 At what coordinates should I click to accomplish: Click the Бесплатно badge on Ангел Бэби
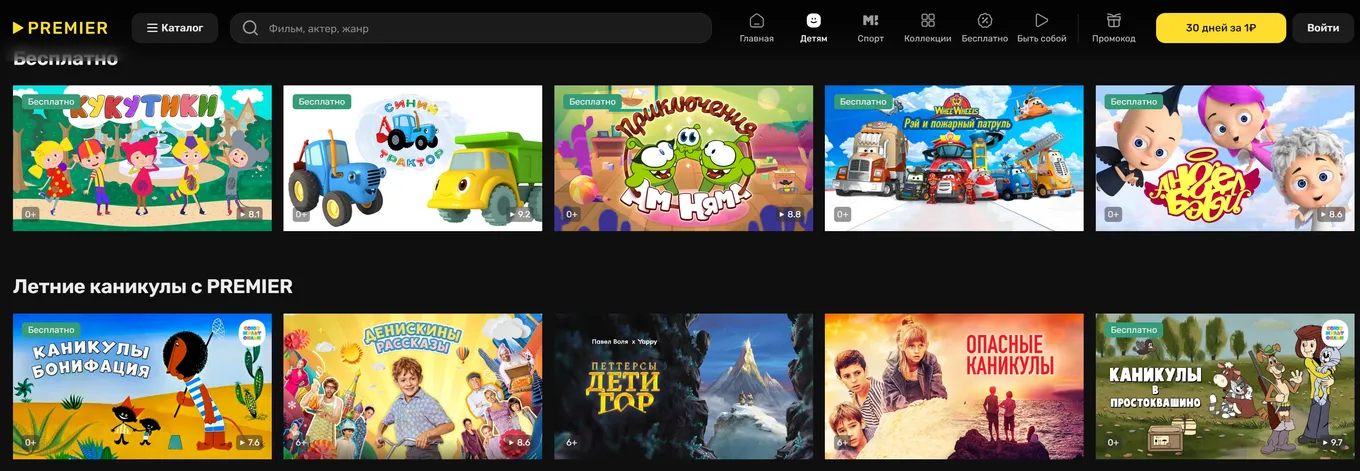click(x=1134, y=102)
